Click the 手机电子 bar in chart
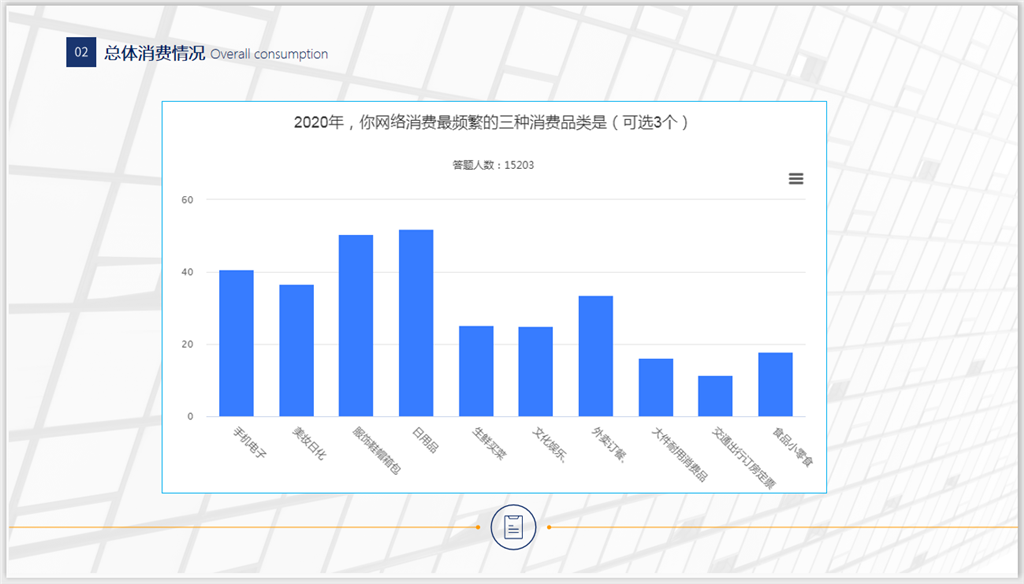 pyautogui.click(x=236, y=343)
